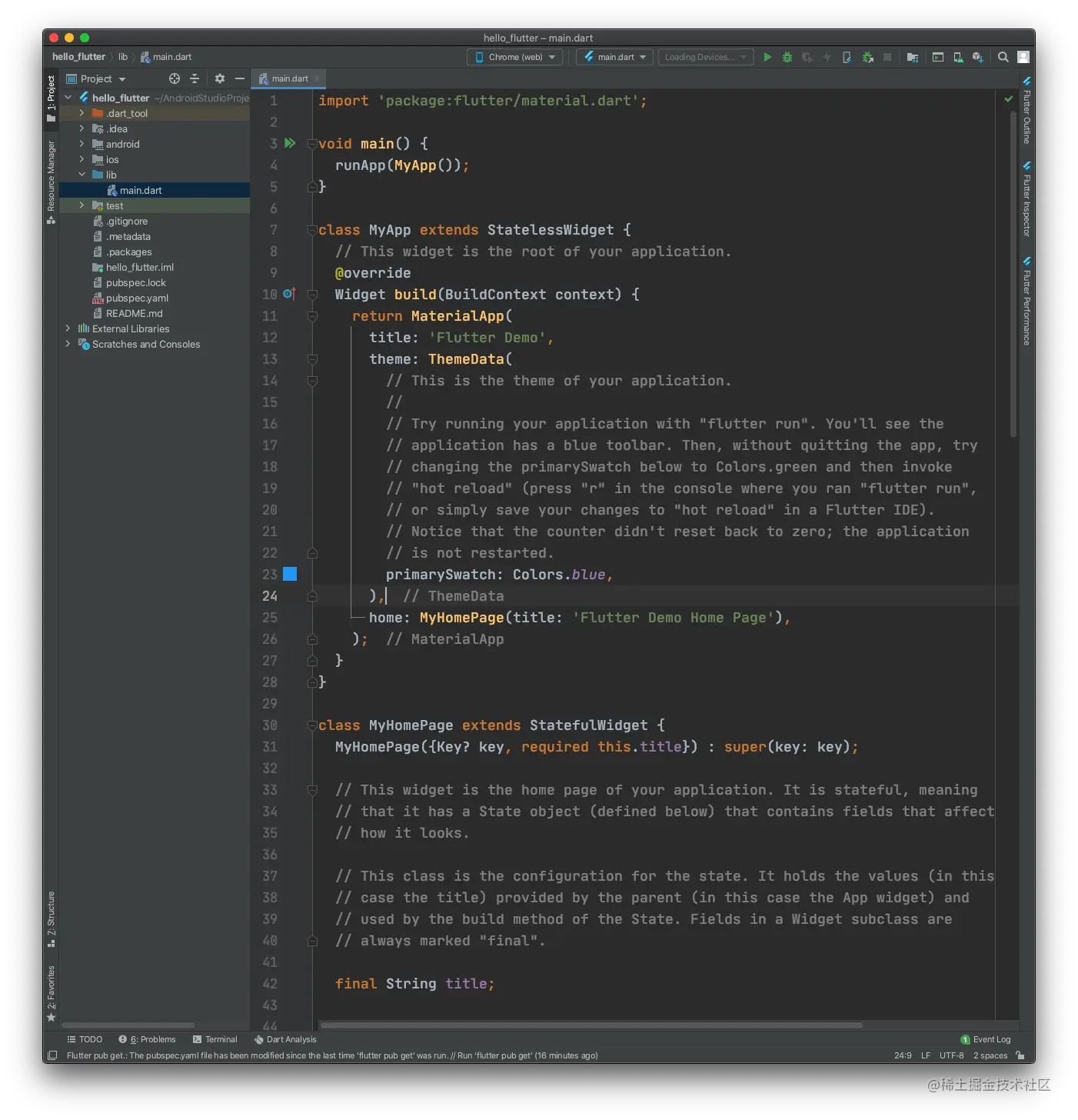The height and width of the screenshot is (1120, 1078).
Task: Click the Flutter Attach phone icon
Action: tap(847, 57)
